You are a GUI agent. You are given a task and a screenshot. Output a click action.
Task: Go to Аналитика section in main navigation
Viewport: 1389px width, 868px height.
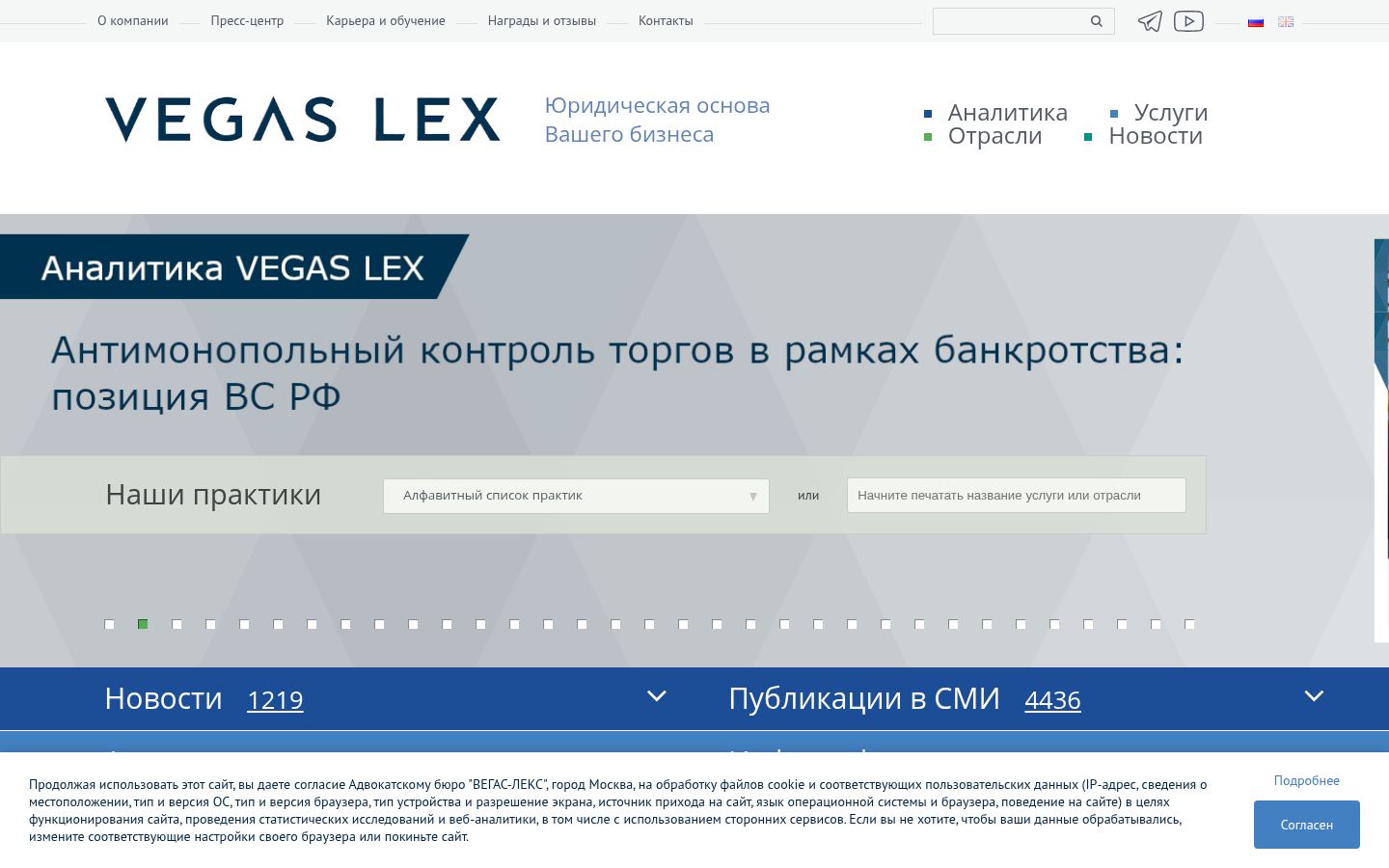click(x=1008, y=113)
